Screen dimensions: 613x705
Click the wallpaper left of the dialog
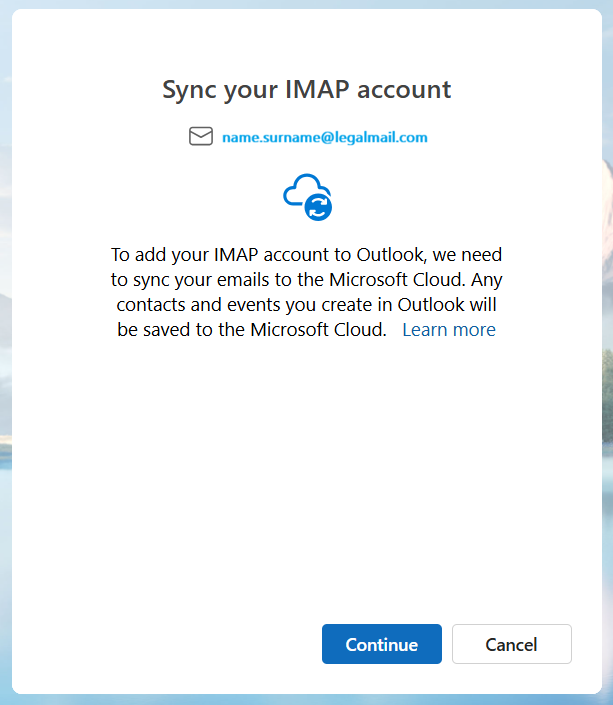click(5, 400)
